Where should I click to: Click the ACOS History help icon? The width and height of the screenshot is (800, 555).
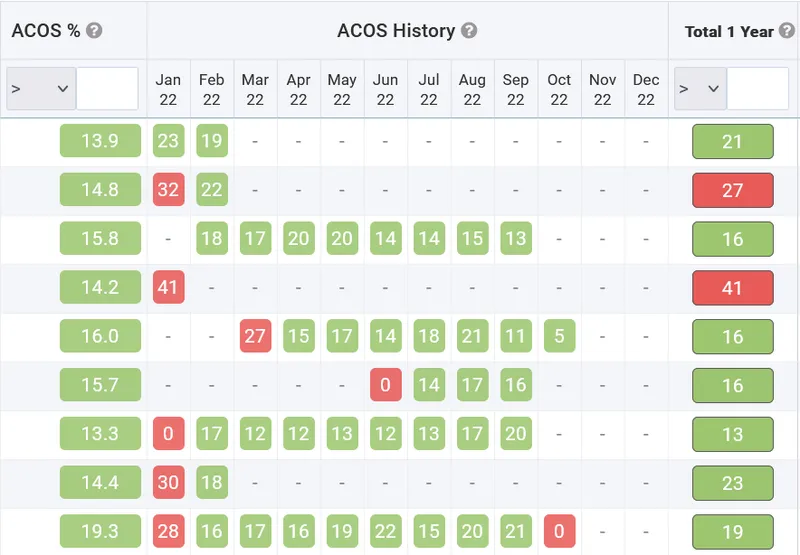pos(469,31)
